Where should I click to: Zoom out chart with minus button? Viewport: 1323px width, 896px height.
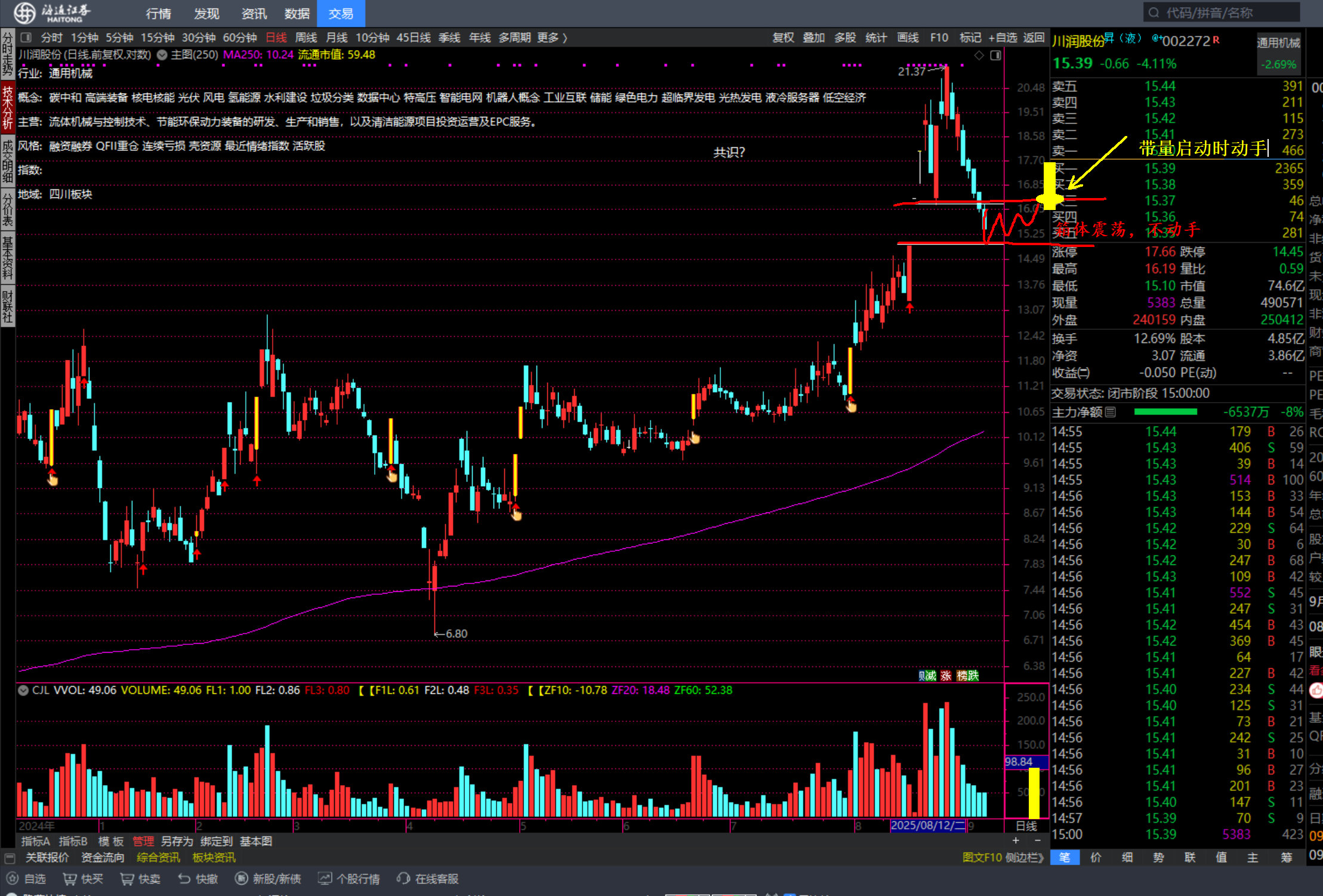click(x=1038, y=841)
